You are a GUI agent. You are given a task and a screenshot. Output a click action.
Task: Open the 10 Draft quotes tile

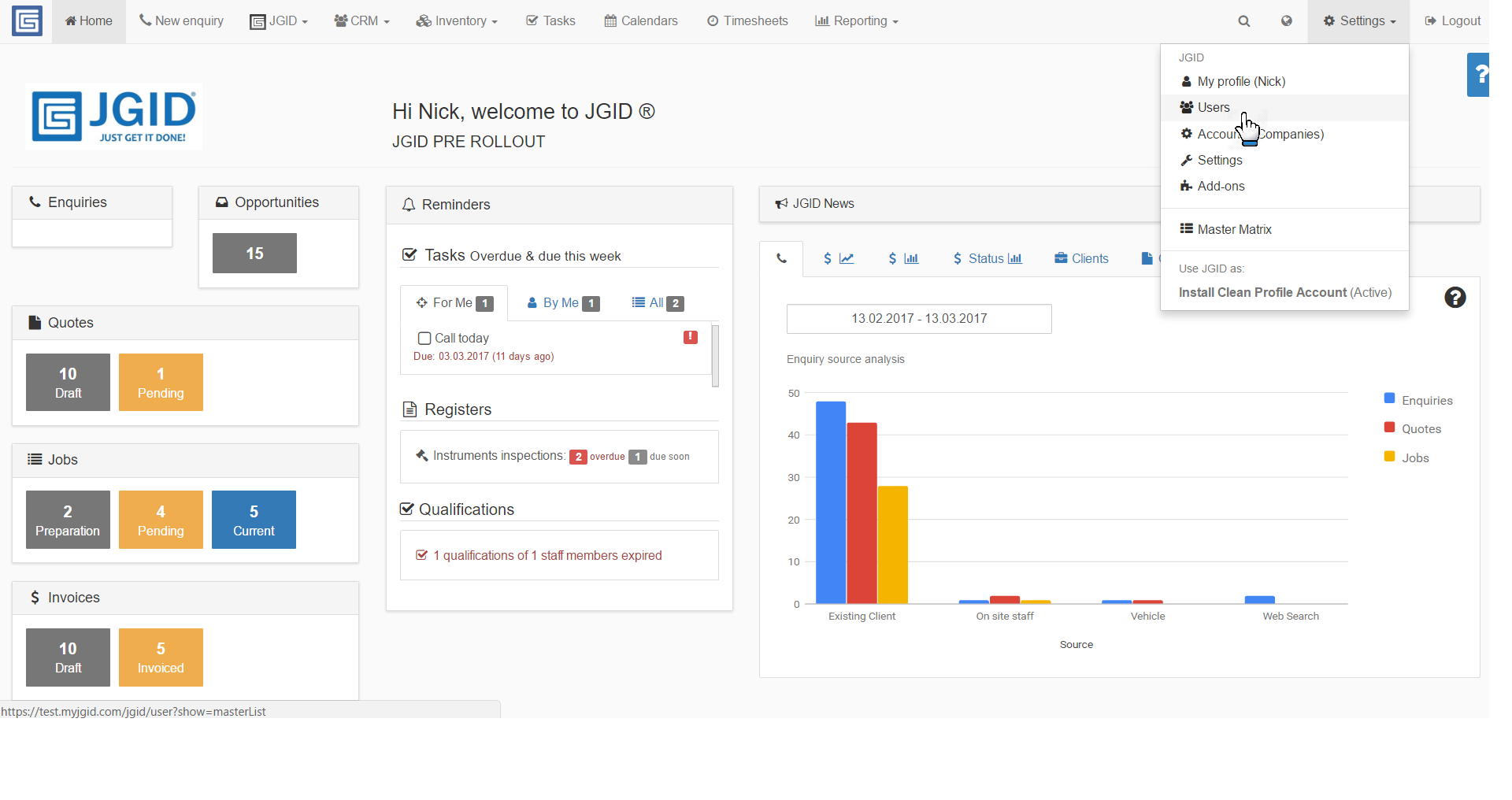[x=68, y=383]
